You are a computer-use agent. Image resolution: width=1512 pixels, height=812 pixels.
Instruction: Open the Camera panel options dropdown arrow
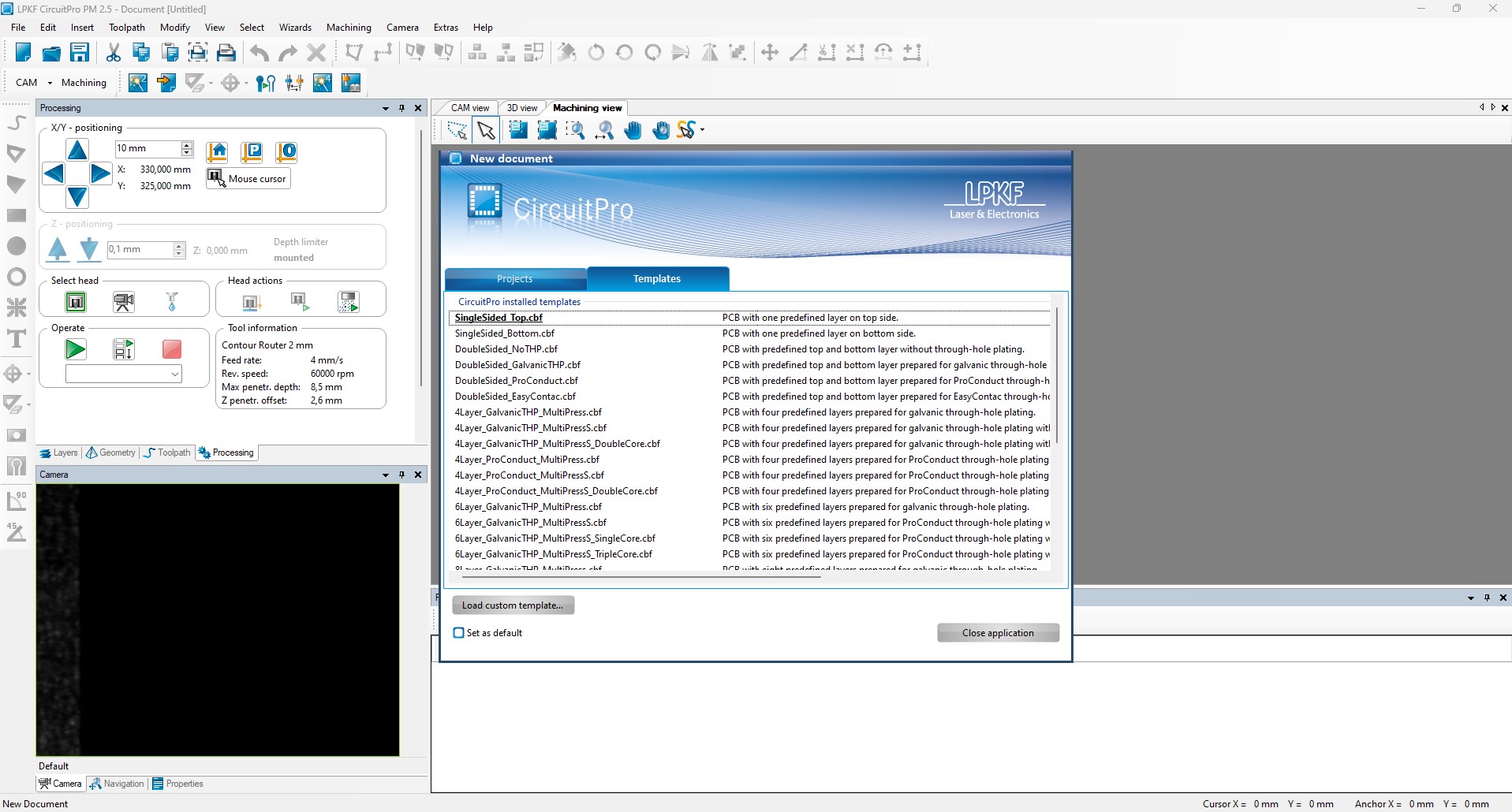click(x=386, y=475)
